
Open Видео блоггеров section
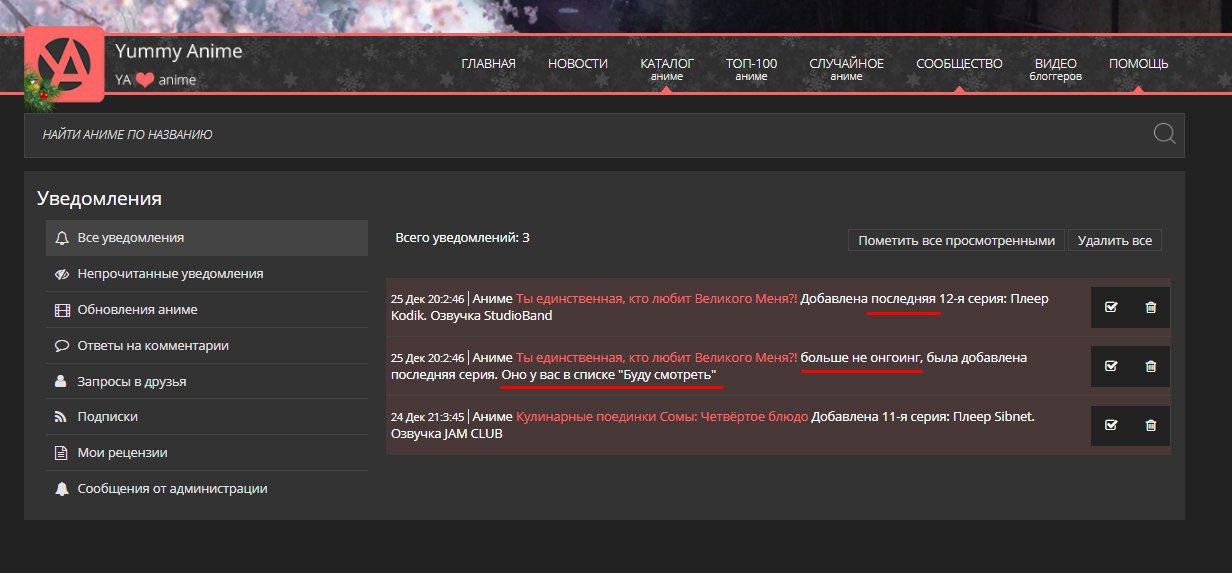tap(1056, 68)
